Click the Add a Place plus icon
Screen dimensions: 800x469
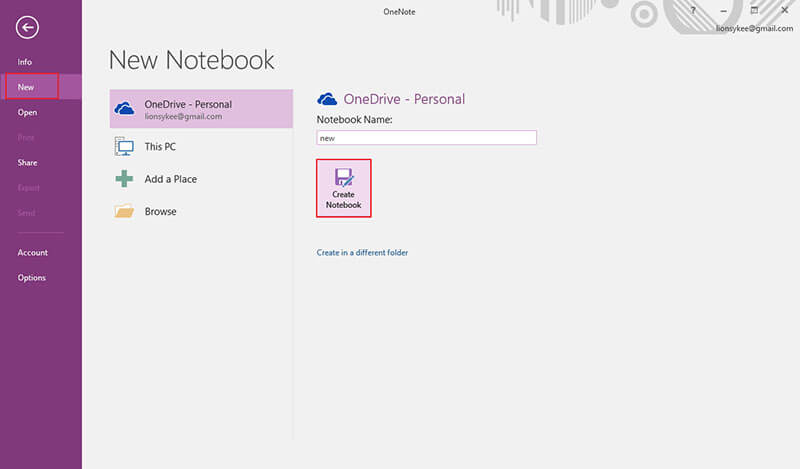pos(125,179)
